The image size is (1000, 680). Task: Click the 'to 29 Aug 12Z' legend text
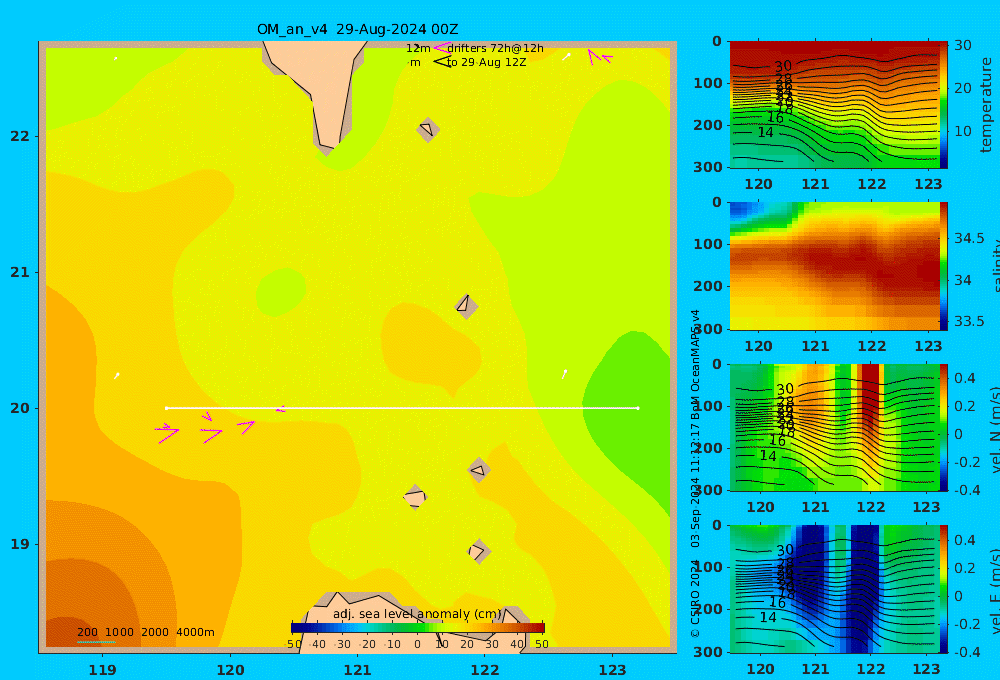[486, 63]
